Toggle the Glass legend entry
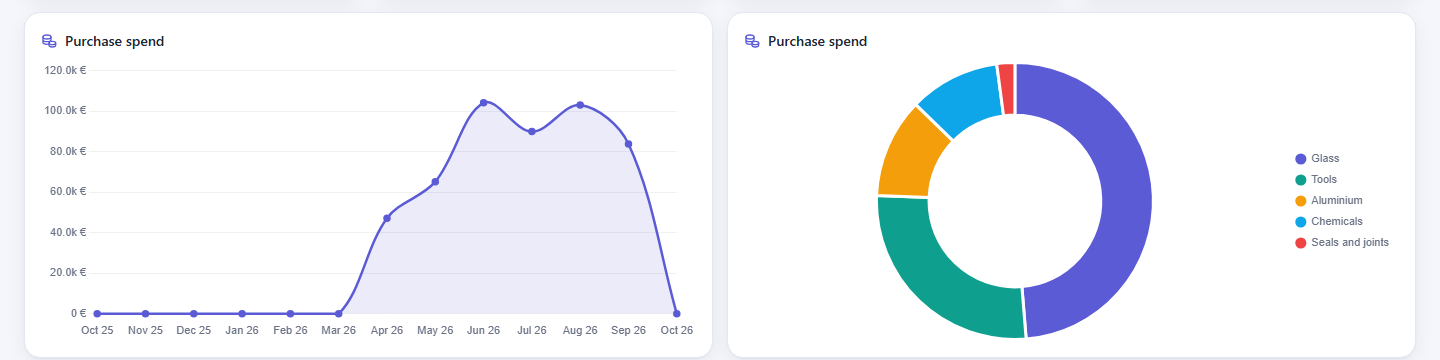This screenshot has width=1440, height=360. point(1318,159)
